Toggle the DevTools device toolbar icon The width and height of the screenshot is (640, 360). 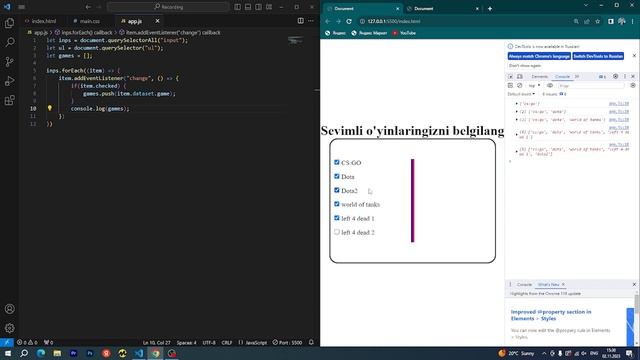520,76
